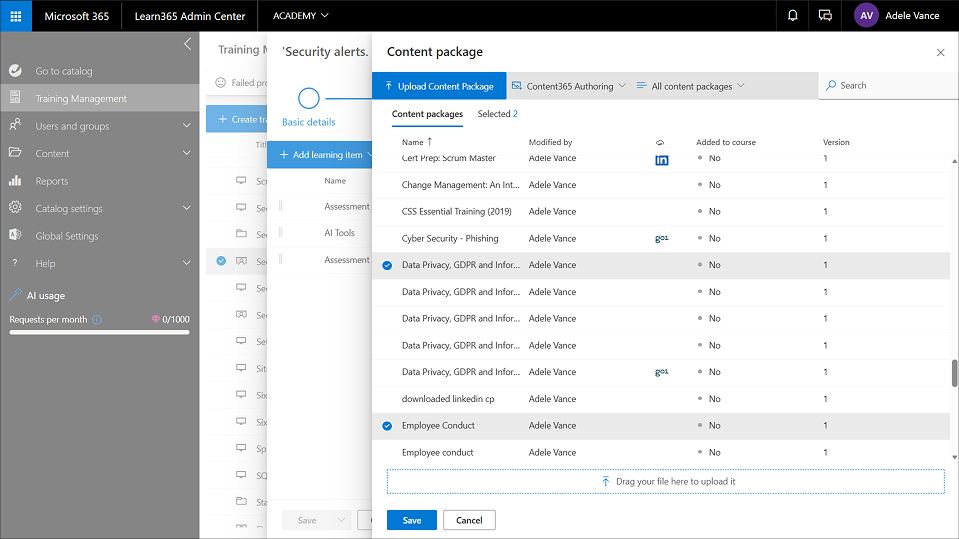This screenshot has height=539, width=959.
Task: Switch to the Selected tab
Action: 497,114
